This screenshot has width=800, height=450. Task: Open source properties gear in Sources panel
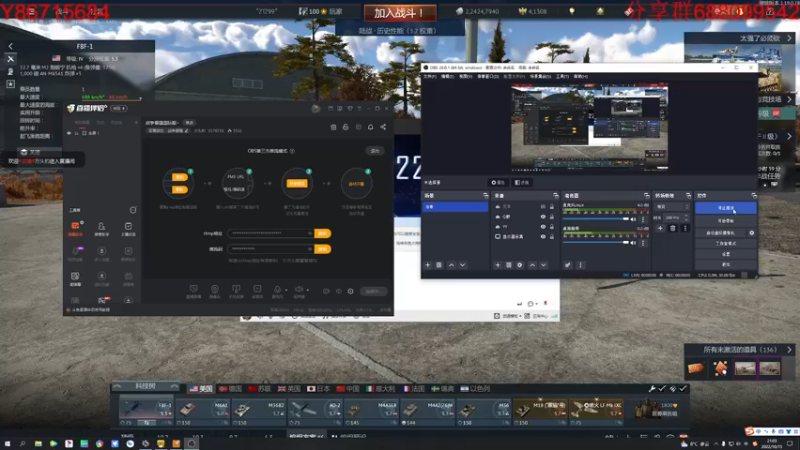(x=520, y=265)
